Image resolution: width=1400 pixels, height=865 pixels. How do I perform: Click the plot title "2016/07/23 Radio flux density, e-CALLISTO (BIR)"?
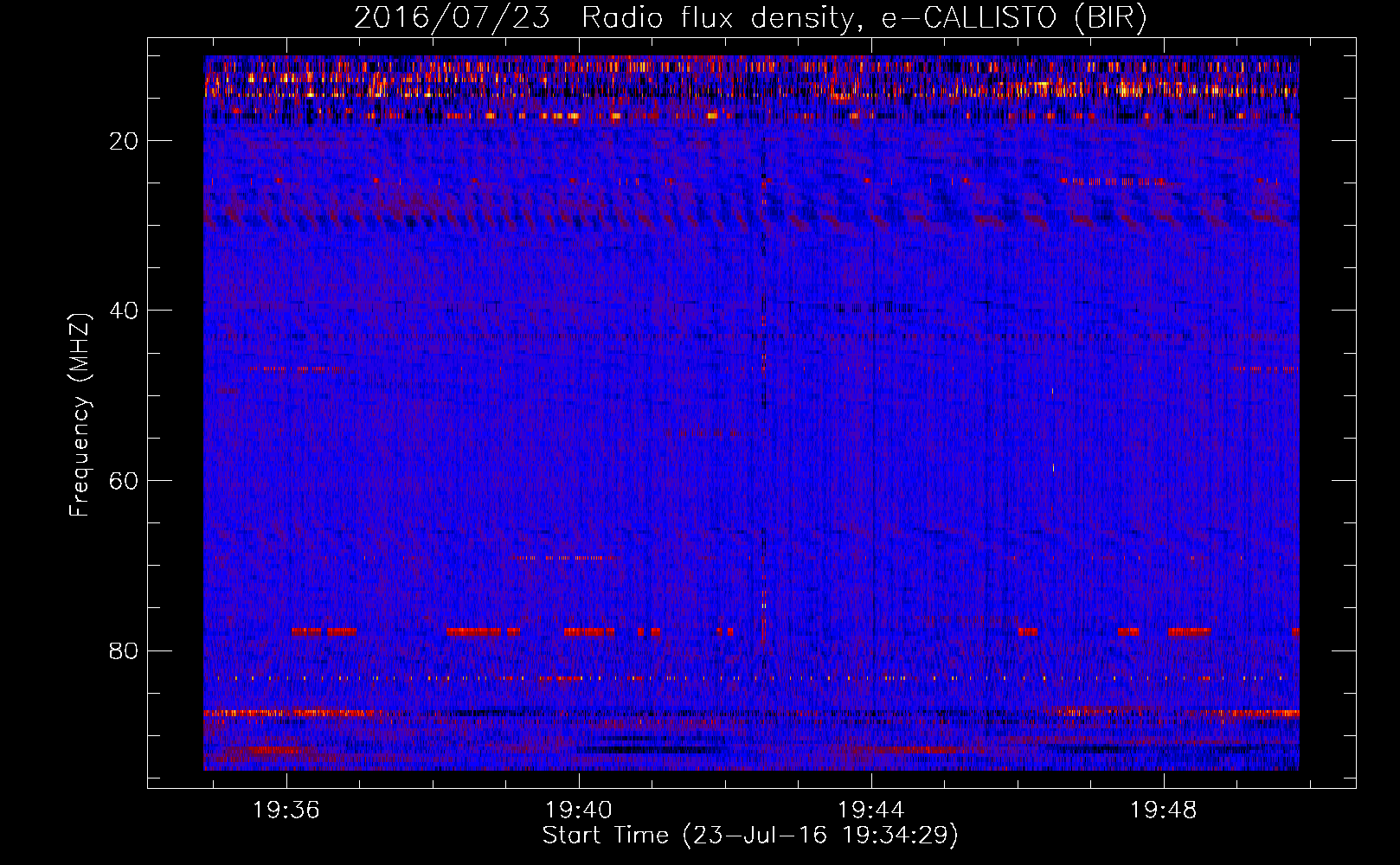click(750, 18)
